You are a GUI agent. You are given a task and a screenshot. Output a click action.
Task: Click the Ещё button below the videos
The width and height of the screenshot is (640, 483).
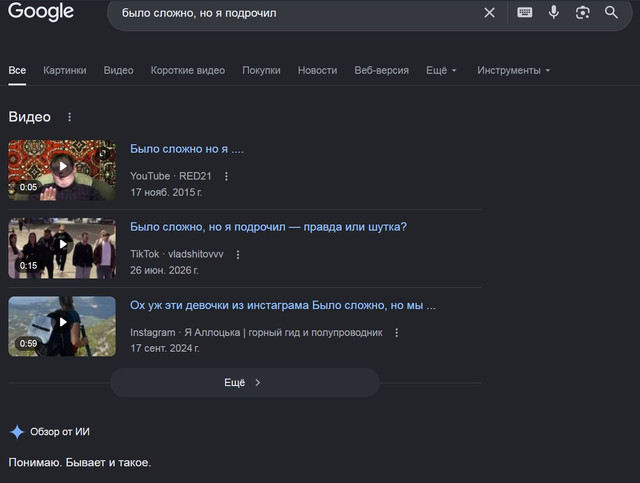tap(244, 383)
